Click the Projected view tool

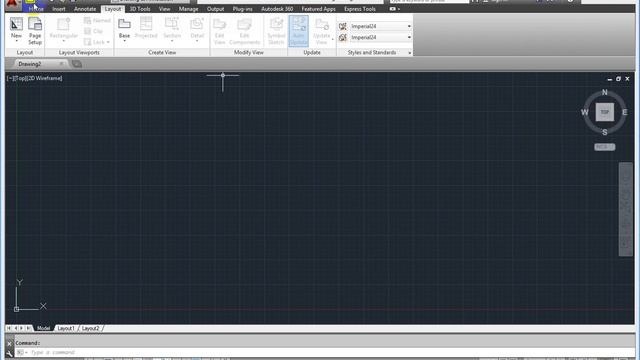click(x=146, y=28)
